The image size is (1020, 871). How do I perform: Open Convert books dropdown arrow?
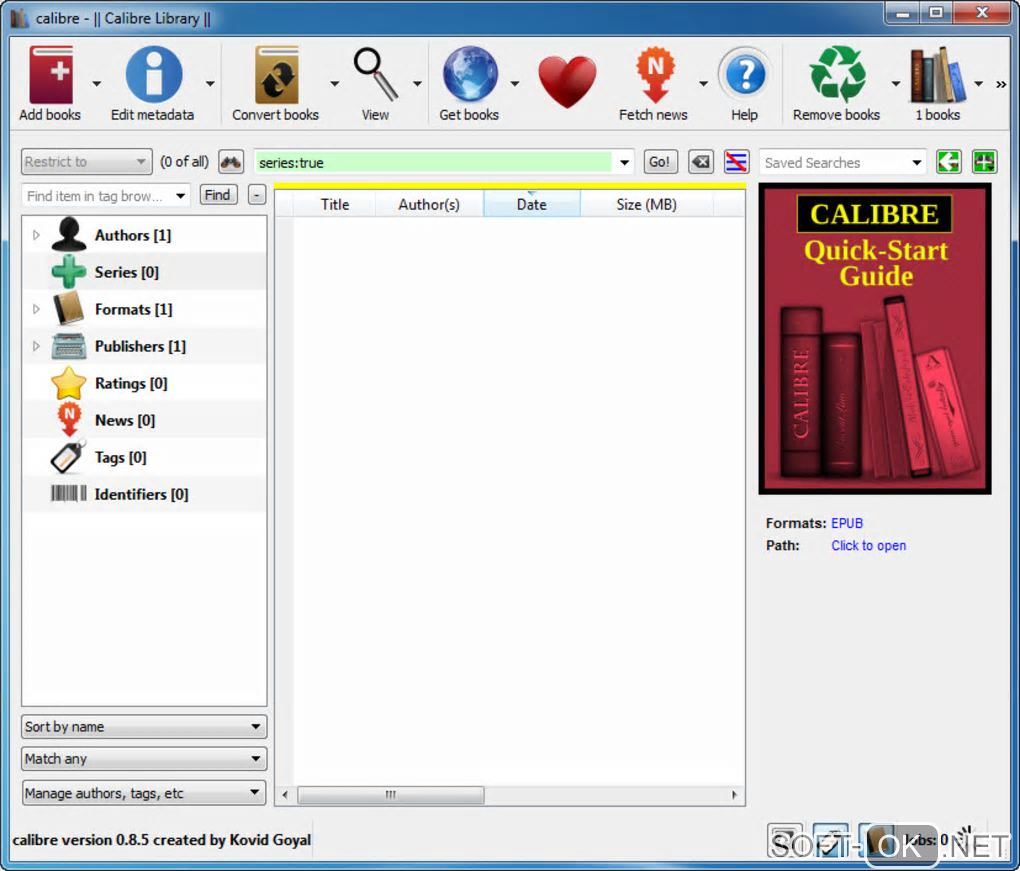coord(334,83)
